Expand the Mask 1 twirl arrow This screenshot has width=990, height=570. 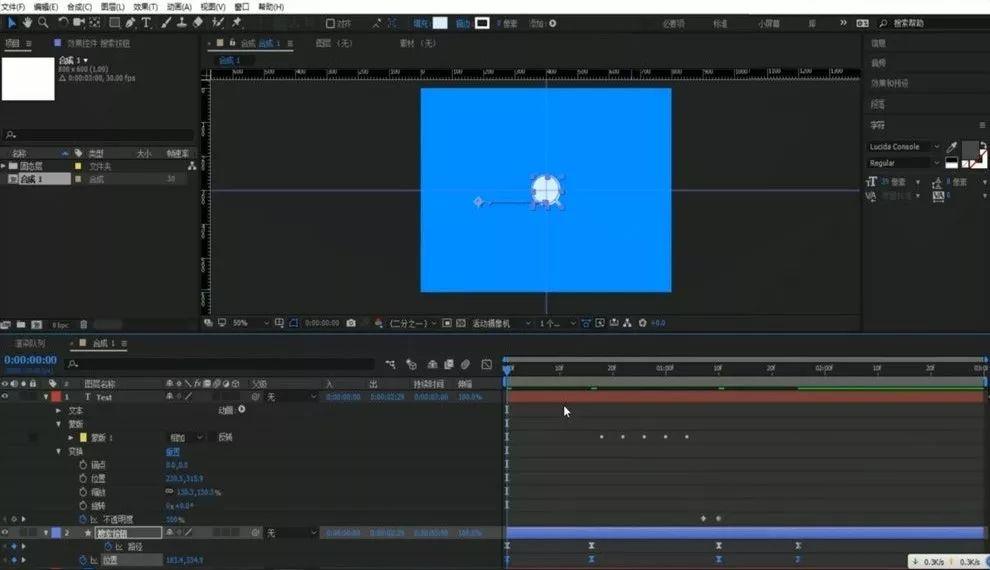pyautogui.click(x=71, y=437)
